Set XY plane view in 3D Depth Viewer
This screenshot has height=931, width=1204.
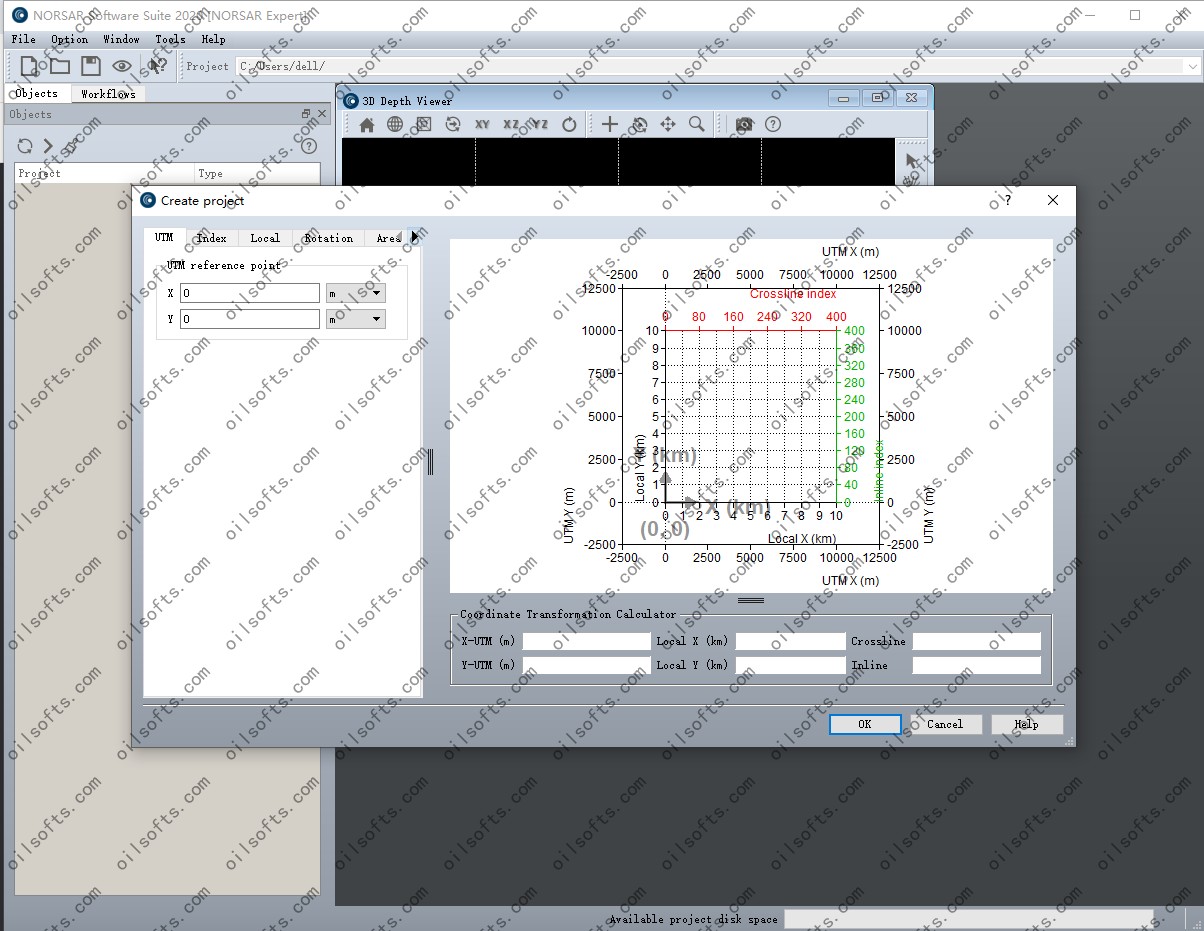(482, 124)
